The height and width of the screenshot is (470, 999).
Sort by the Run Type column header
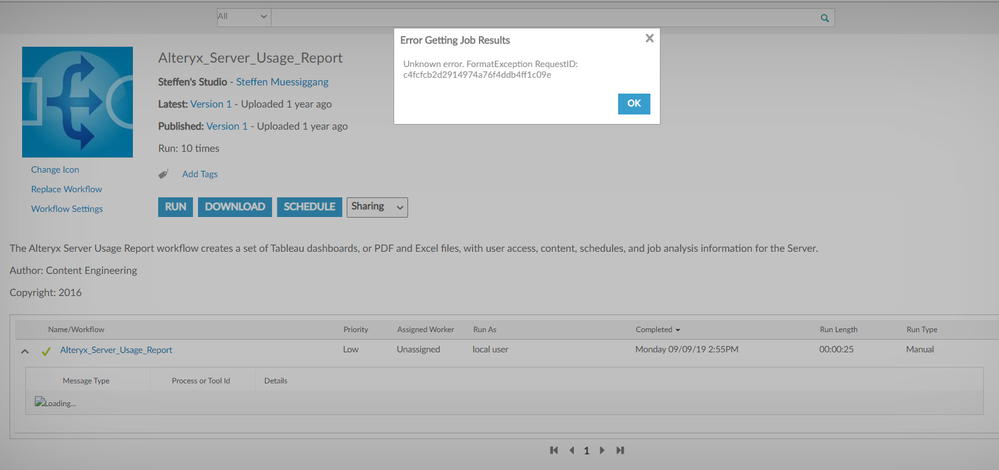pyautogui.click(x=922, y=330)
